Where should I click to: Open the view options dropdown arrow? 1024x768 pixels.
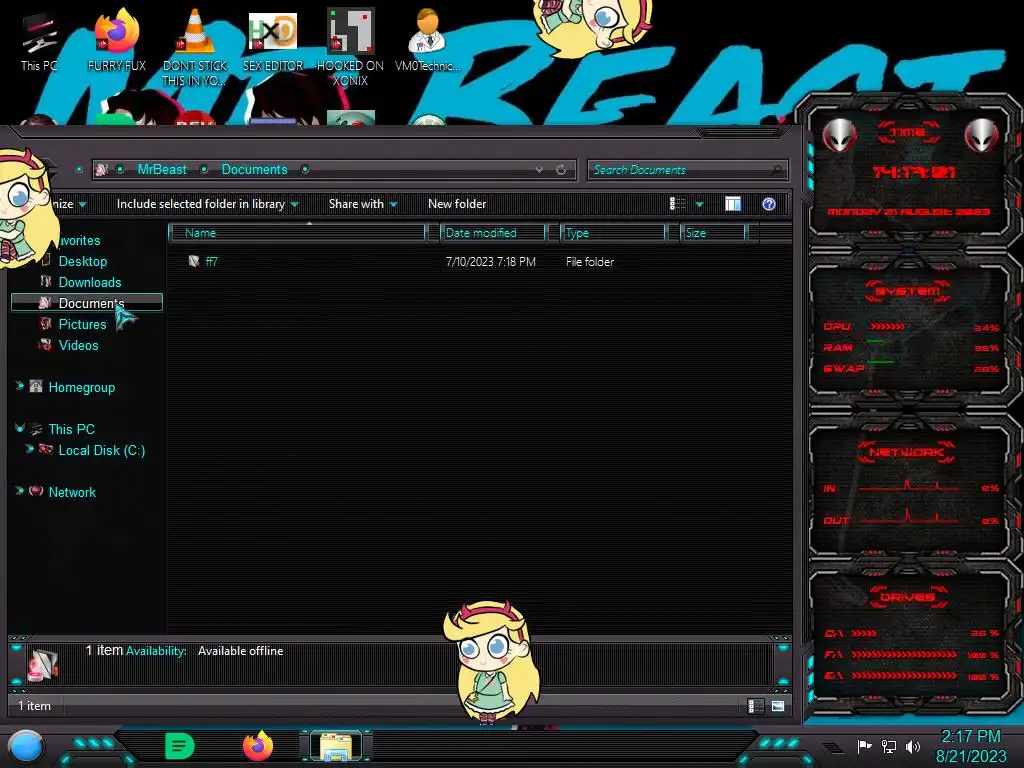[699, 204]
